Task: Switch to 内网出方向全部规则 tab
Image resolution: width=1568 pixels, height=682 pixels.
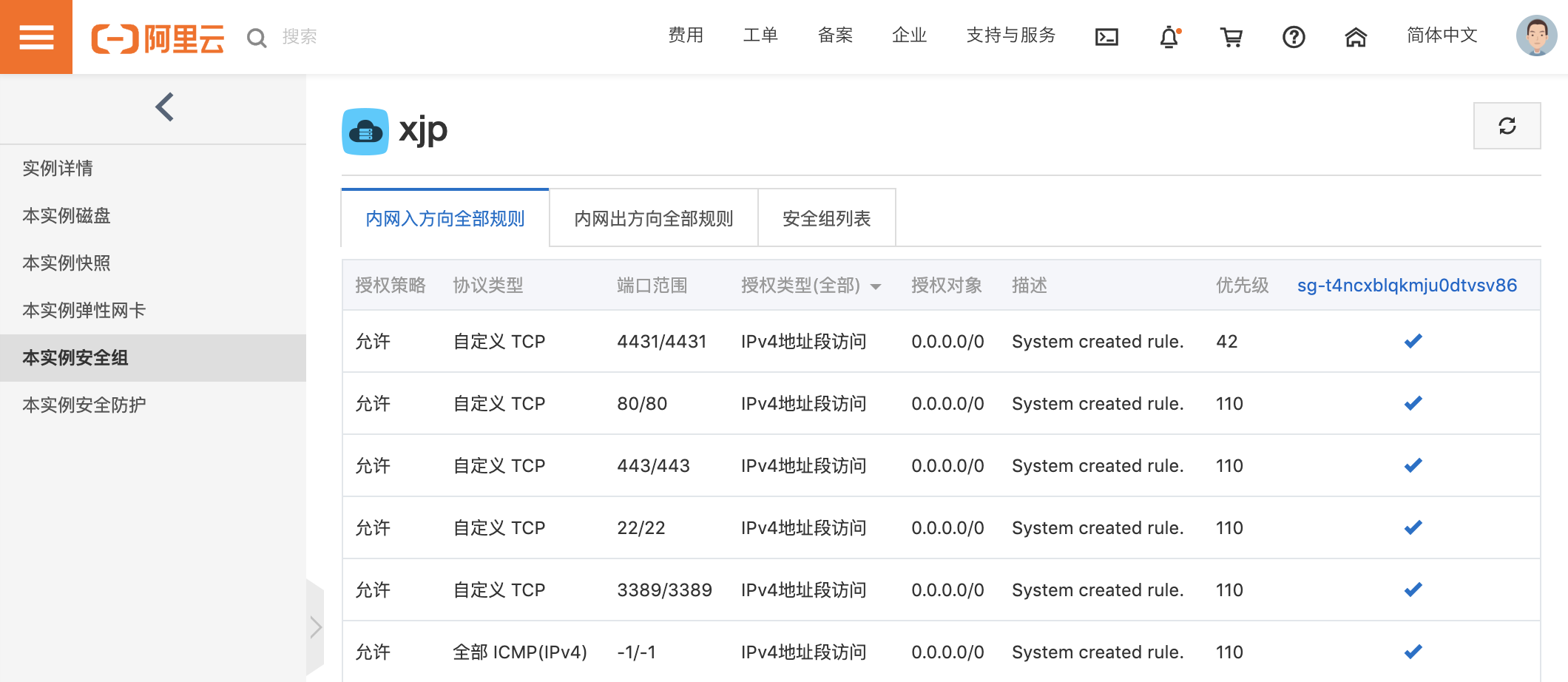Action: (652, 218)
